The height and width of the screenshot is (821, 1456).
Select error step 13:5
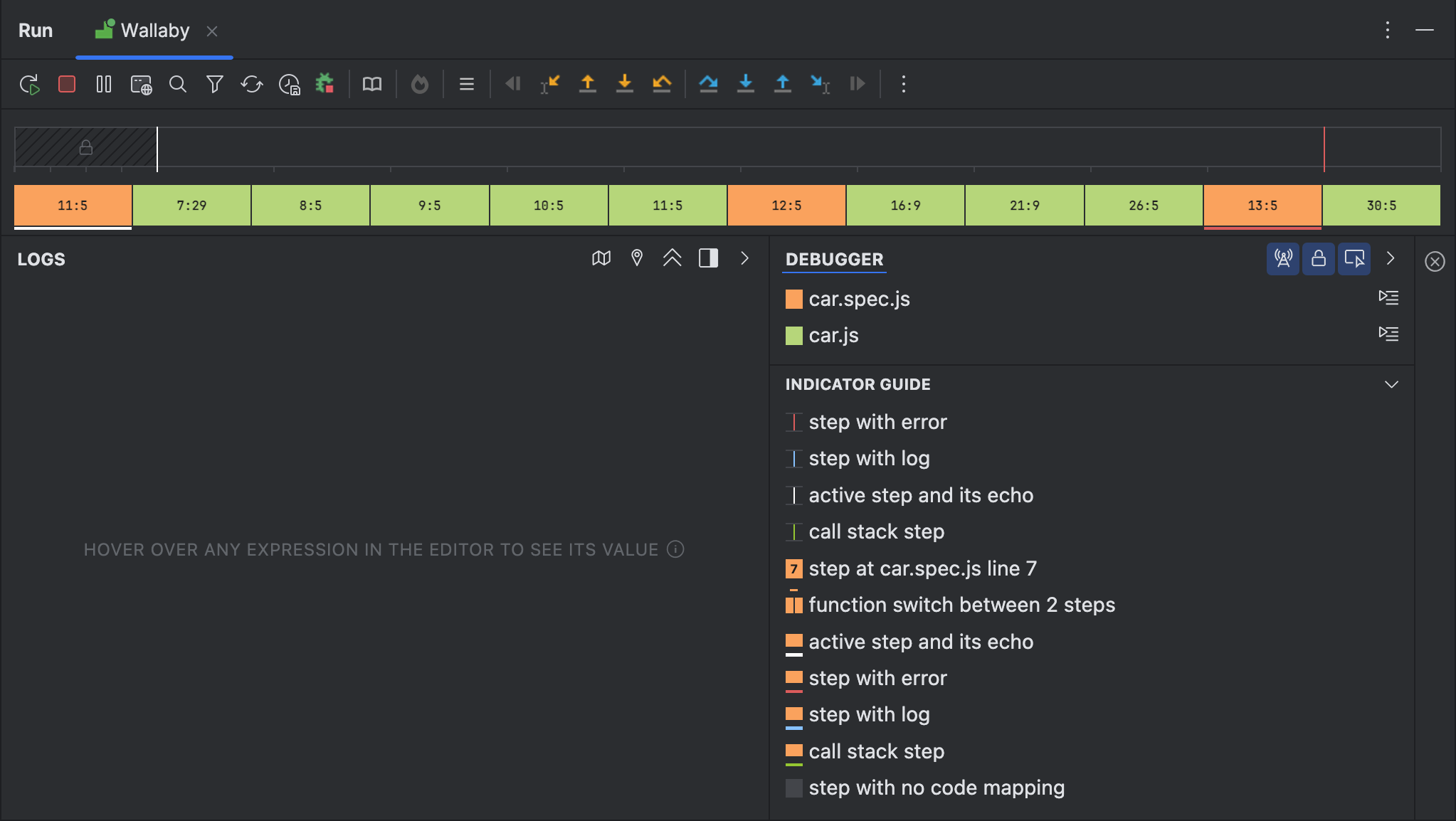(1262, 206)
